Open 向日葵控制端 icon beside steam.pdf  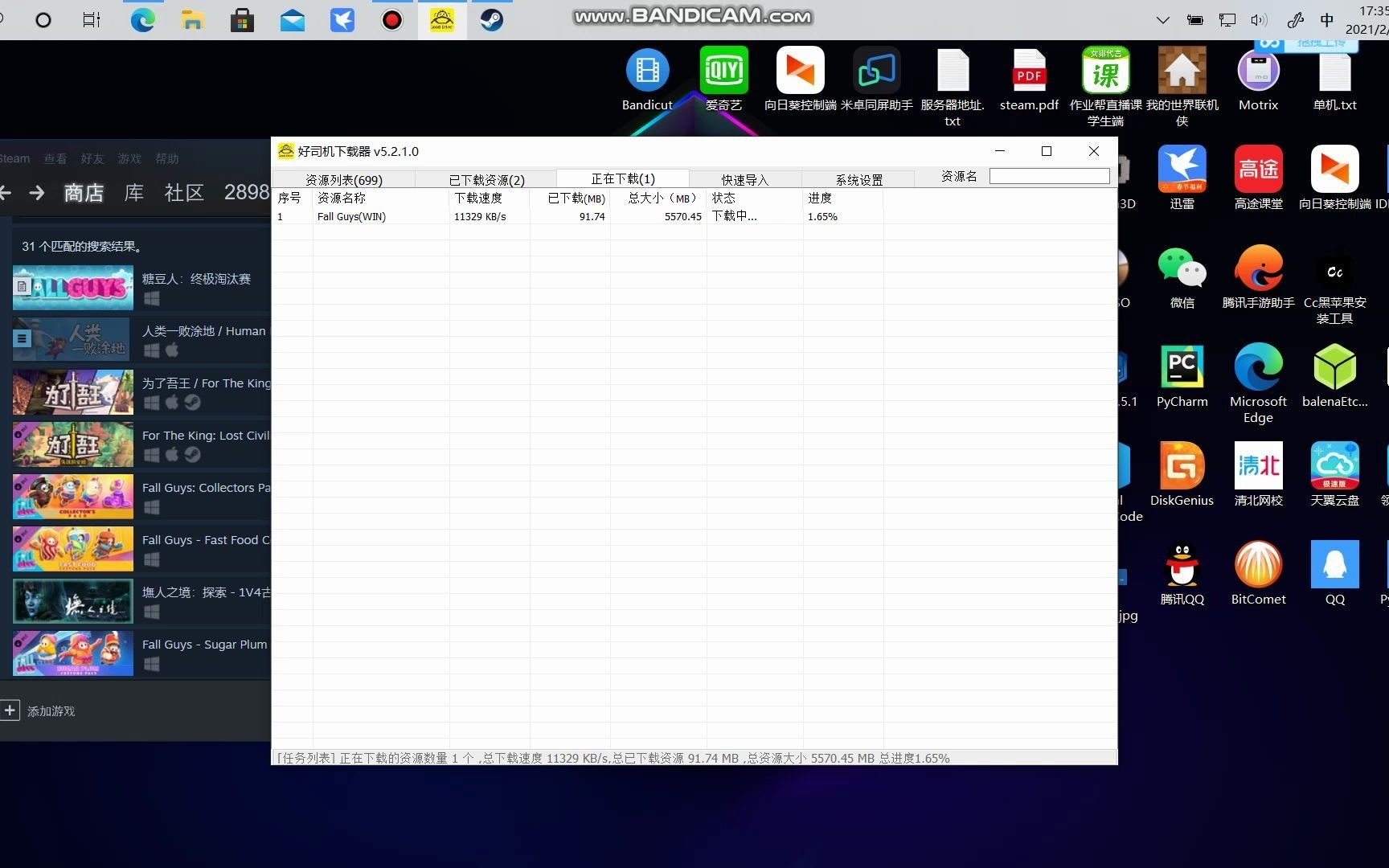(800, 79)
